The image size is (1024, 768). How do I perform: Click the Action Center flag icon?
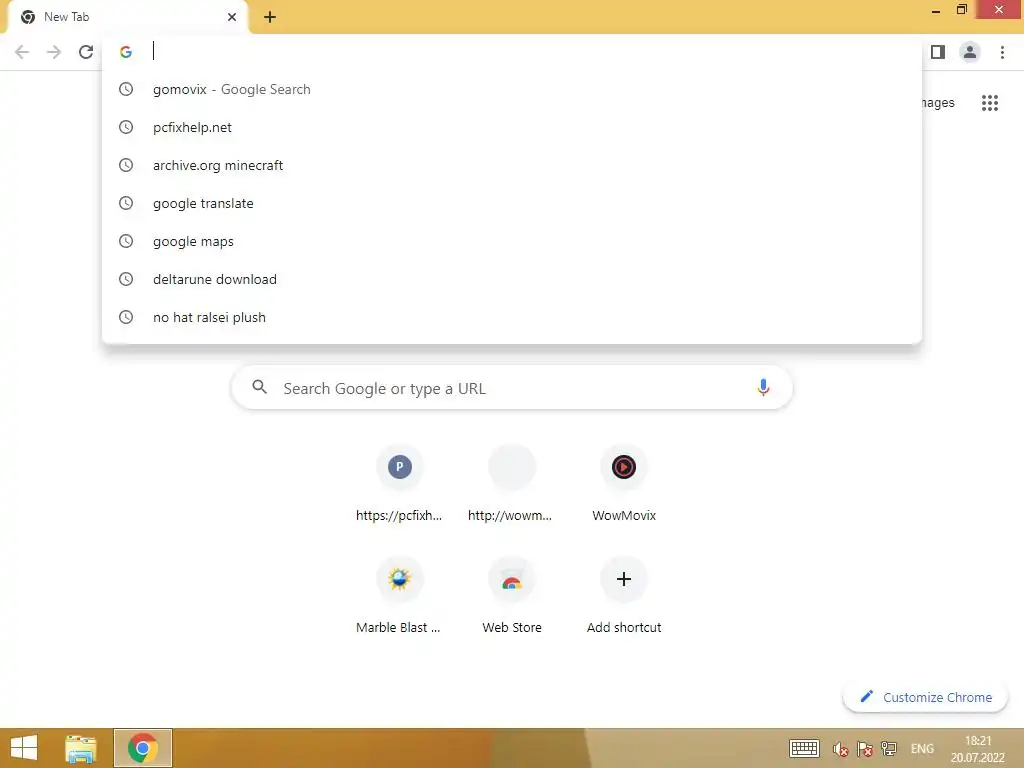[865, 749]
